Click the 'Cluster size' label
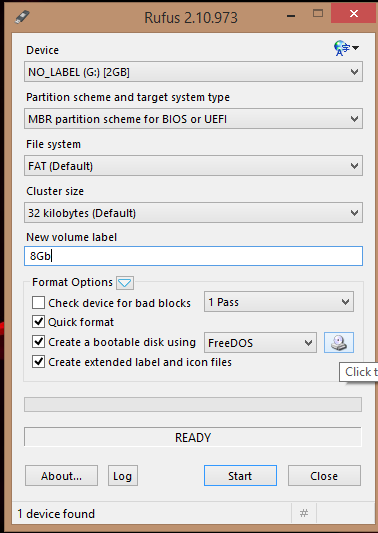378x533 pixels. click(x=55, y=191)
